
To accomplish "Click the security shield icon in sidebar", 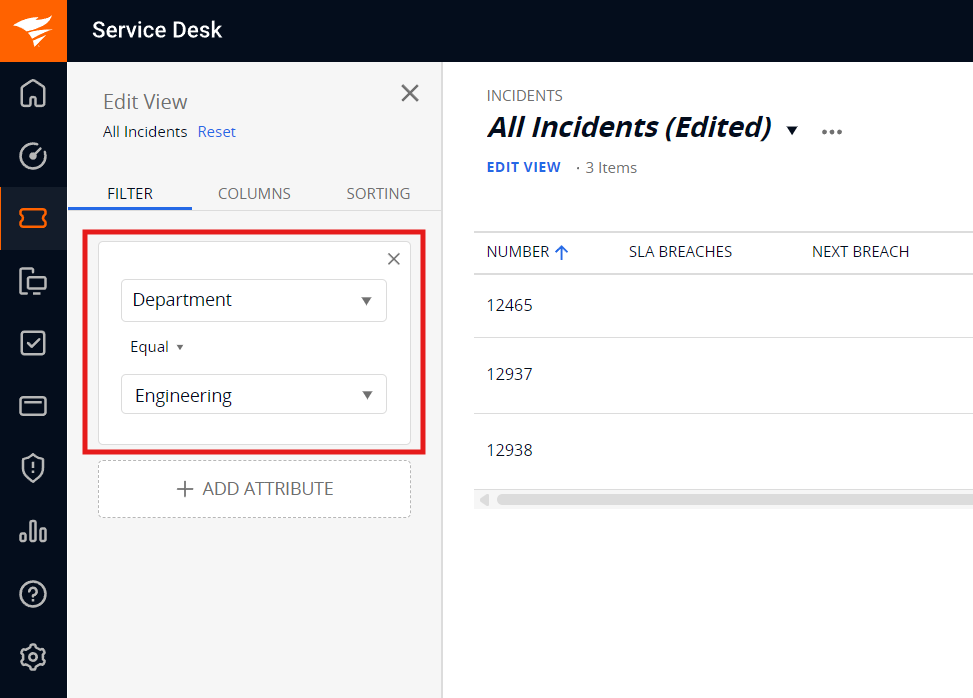I will 33,468.
